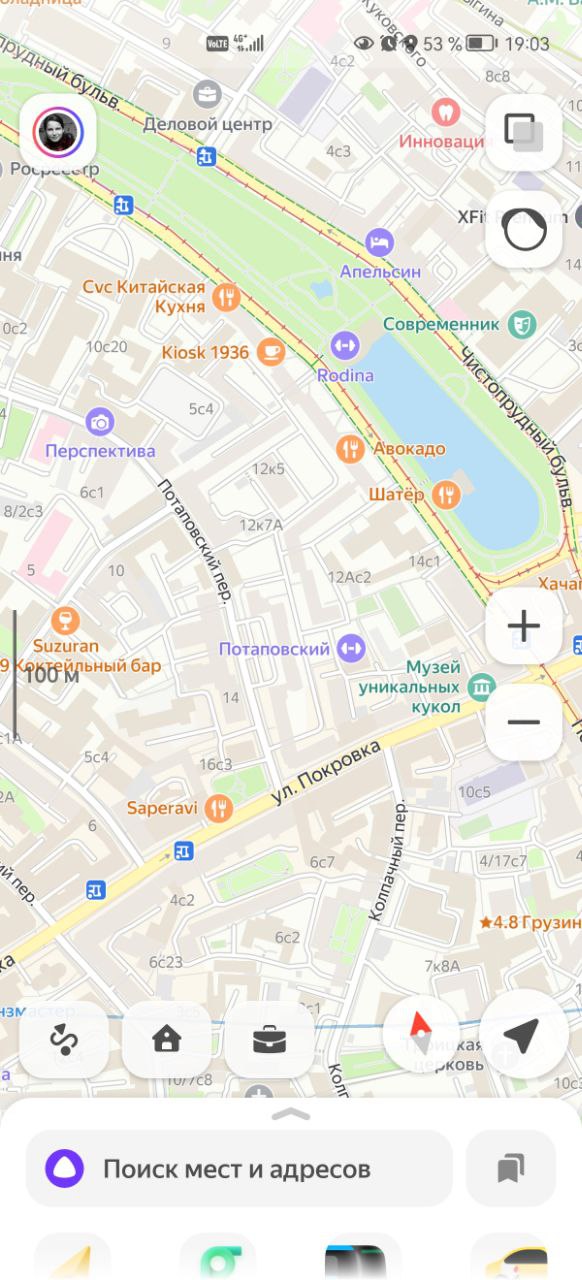Image resolution: width=582 pixels, height=1280 pixels.
Task: Open the route planning button
Action: [64, 1040]
